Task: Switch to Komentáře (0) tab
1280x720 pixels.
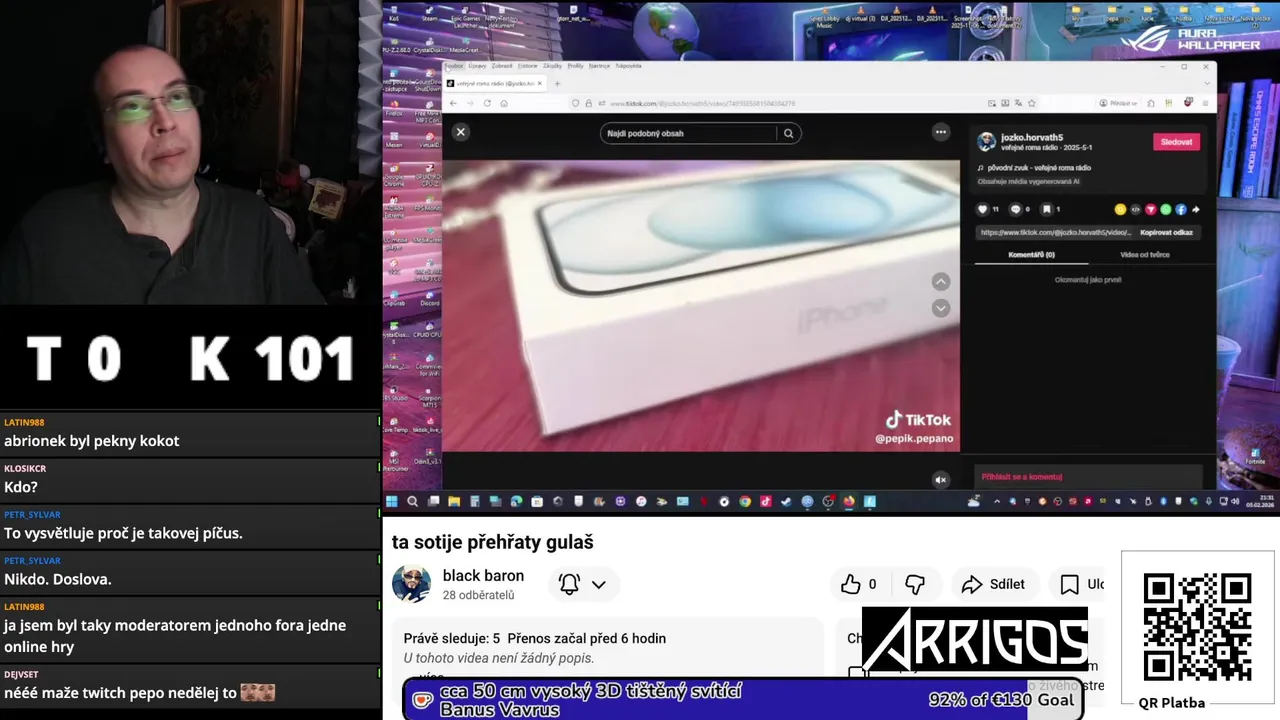Action: pyautogui.click(x=1031, y=255)
